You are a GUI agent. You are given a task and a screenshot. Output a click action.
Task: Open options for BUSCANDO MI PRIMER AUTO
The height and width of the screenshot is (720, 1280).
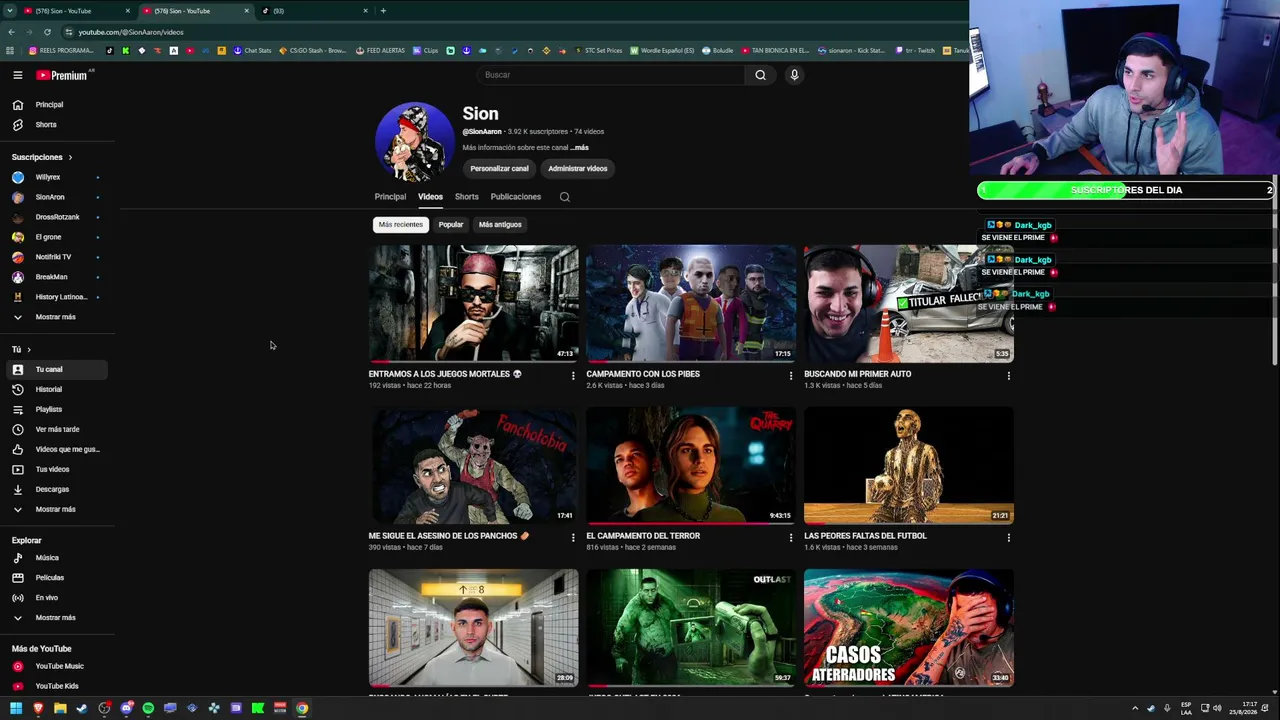click(1008, 376)
